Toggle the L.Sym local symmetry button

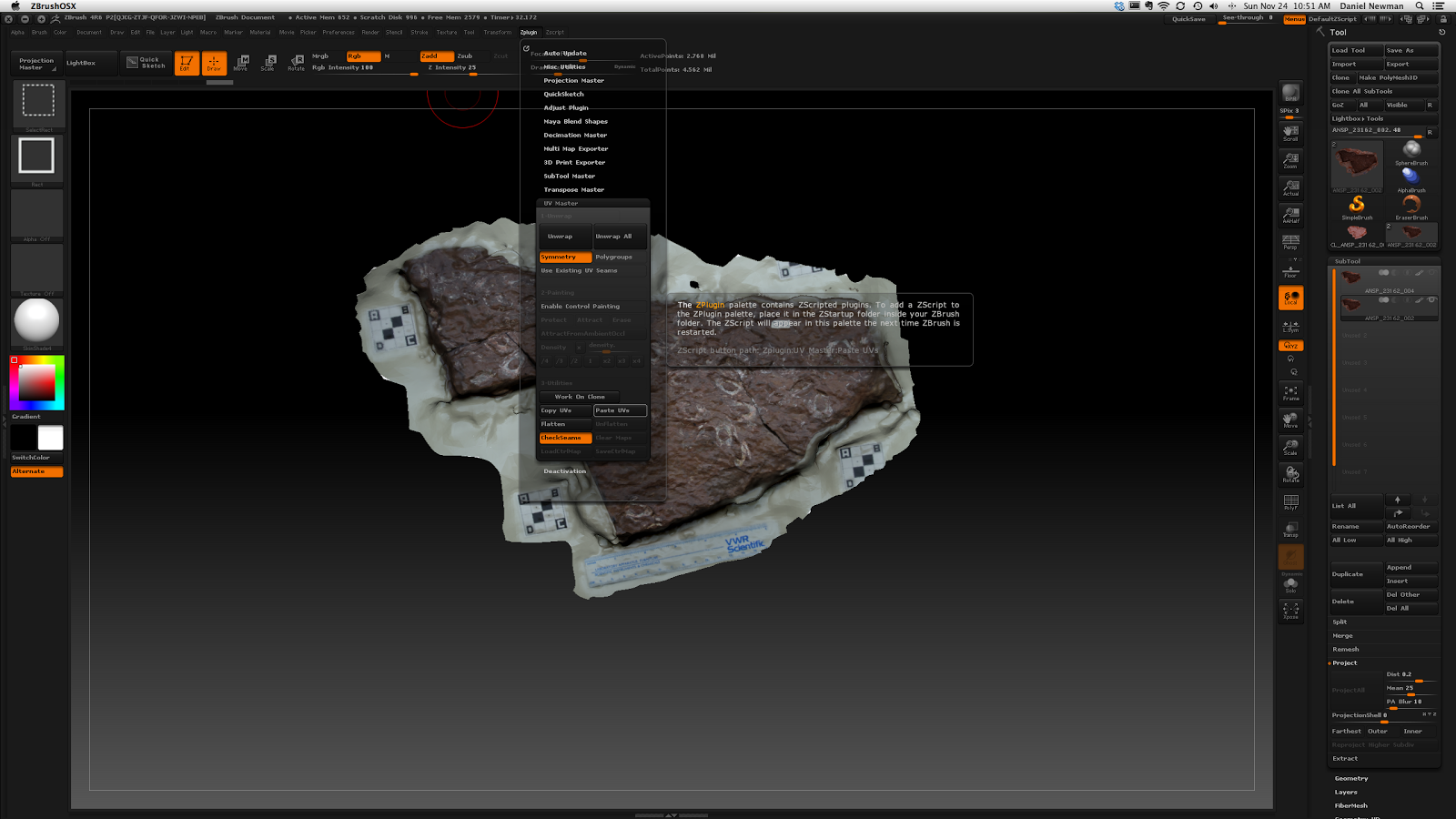1290,325
